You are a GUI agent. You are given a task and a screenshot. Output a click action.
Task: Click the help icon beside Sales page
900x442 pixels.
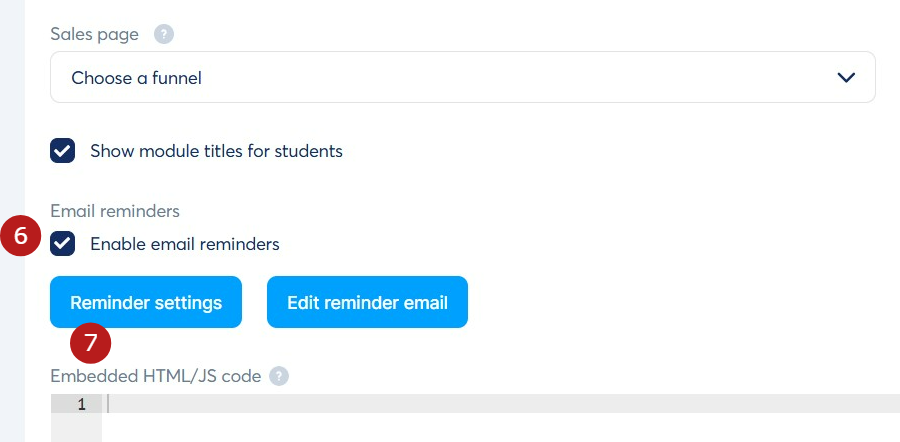click(164, 33)
